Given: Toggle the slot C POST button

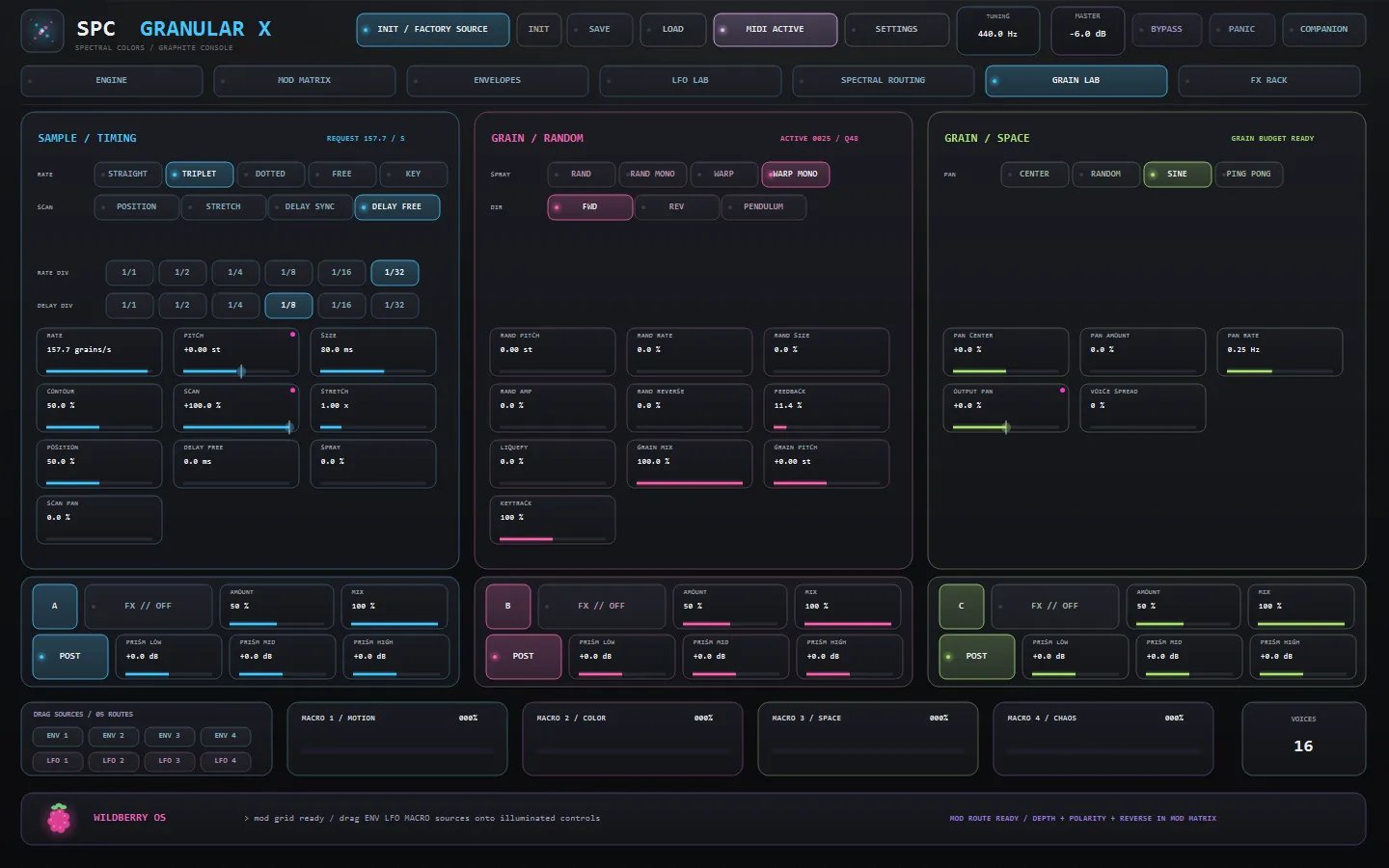Looking at the screenshot, I should [x=976, y=657].
